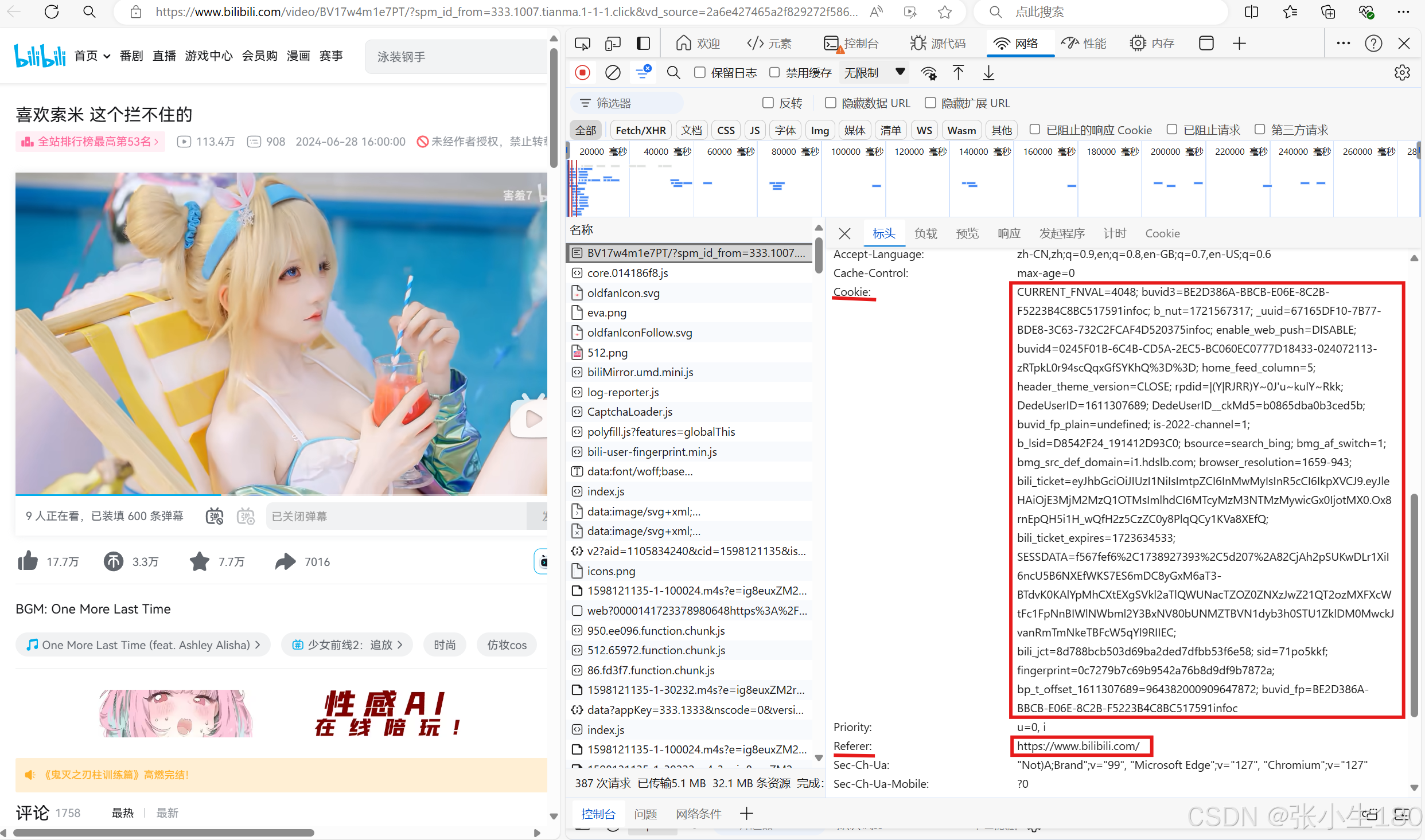Open DevTools help question mark icon
Image resolution: width=1425 pixels, height=840 pixels.
point(1373,44)
